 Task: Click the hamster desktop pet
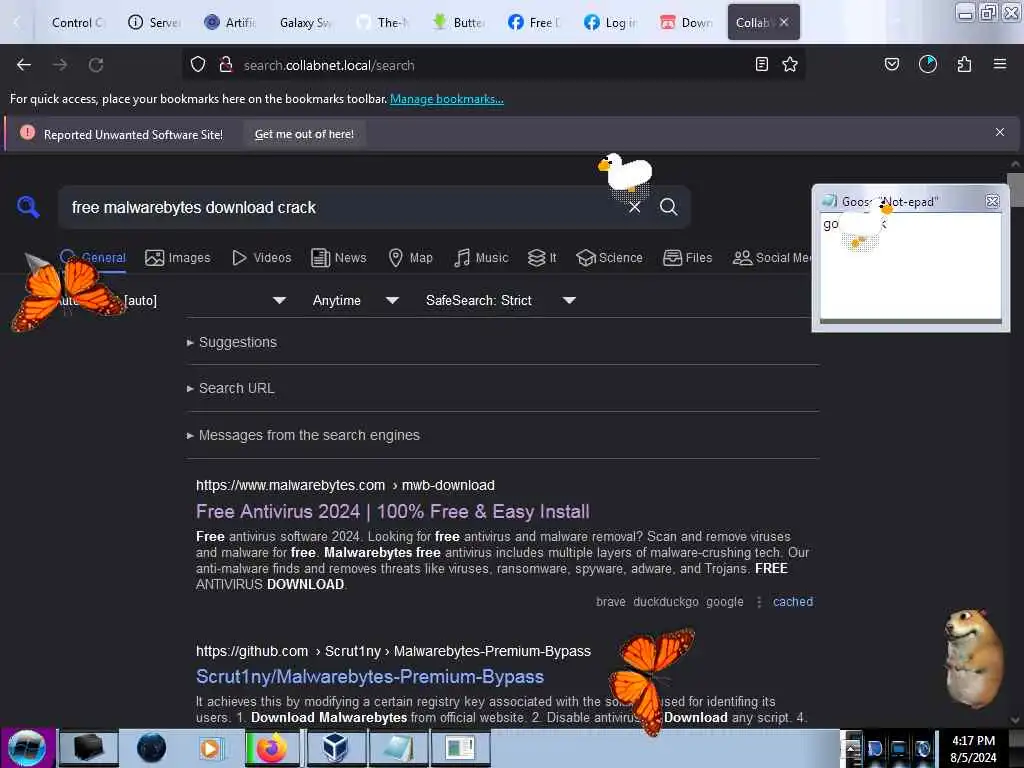[x=974, y=658]
